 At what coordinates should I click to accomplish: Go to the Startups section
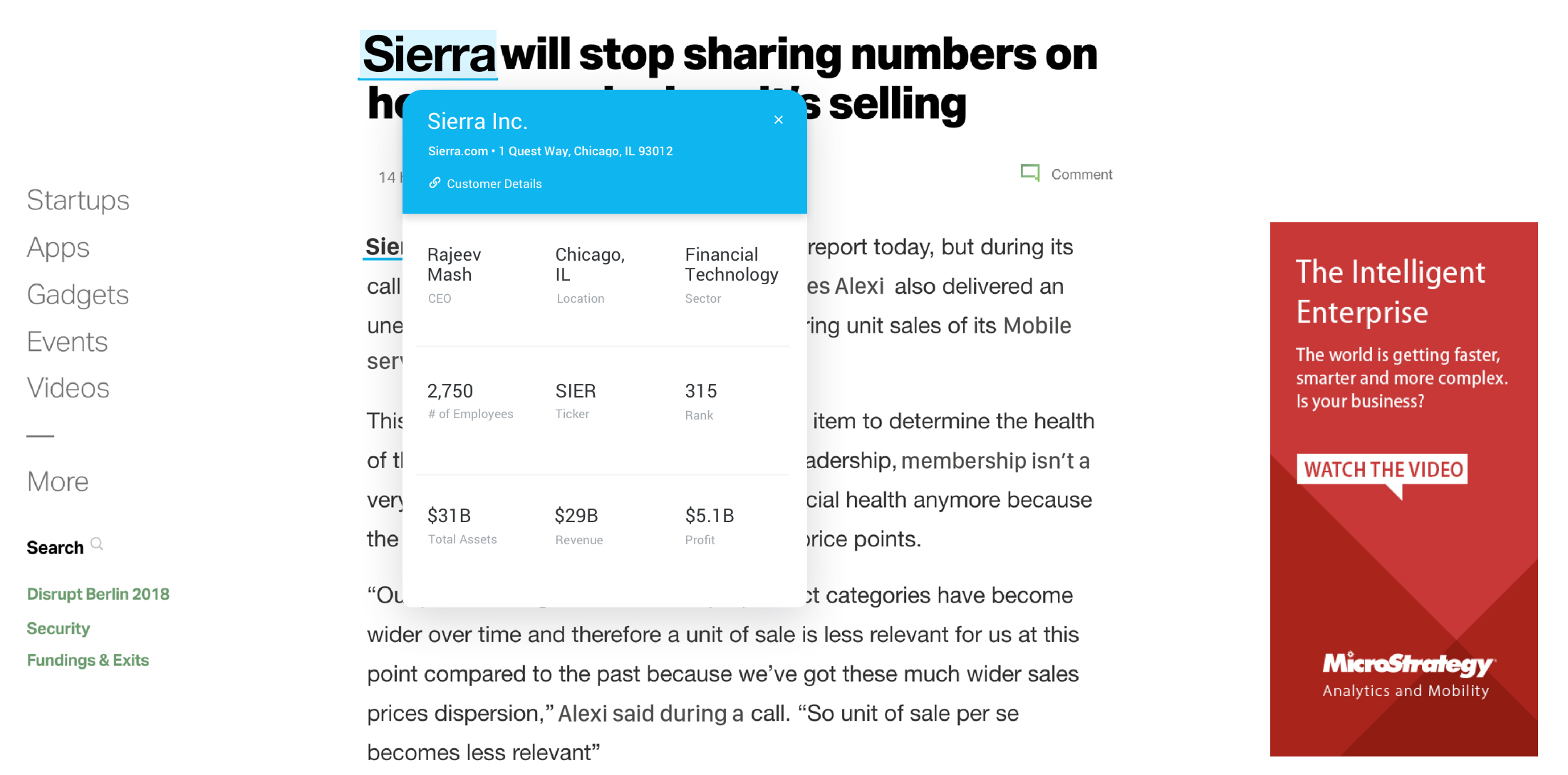[78, 200]
